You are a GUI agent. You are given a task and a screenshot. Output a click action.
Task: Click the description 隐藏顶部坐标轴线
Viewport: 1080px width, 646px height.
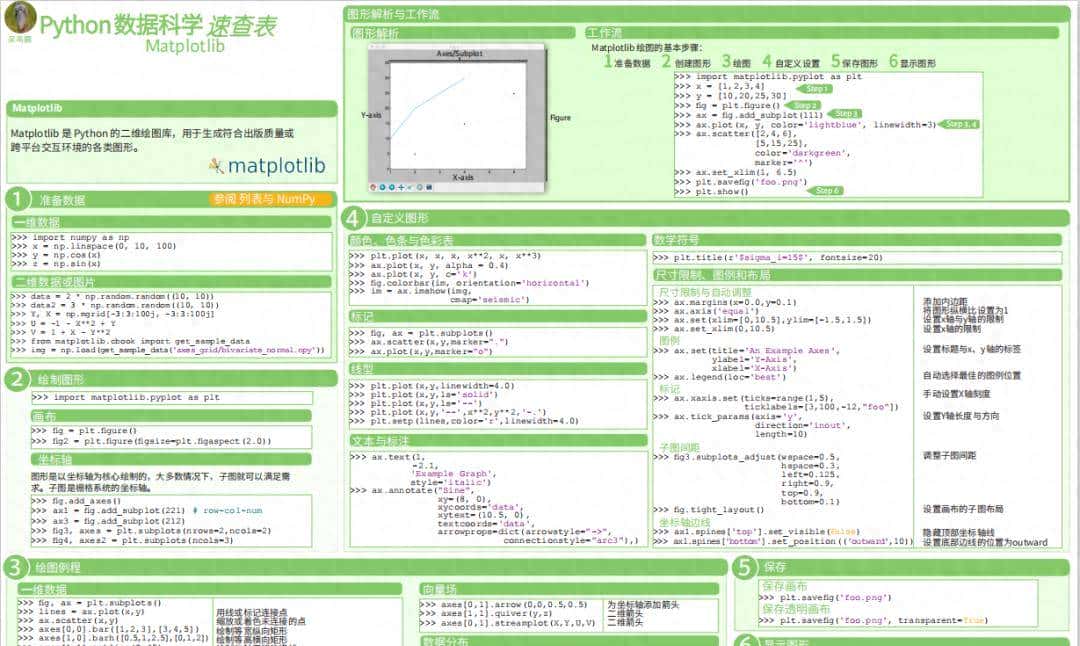tap(958, 532)
